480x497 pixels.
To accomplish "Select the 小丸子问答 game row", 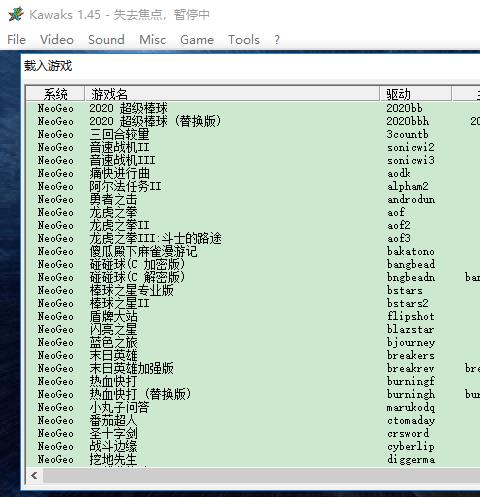I will (x=253, y=407).
